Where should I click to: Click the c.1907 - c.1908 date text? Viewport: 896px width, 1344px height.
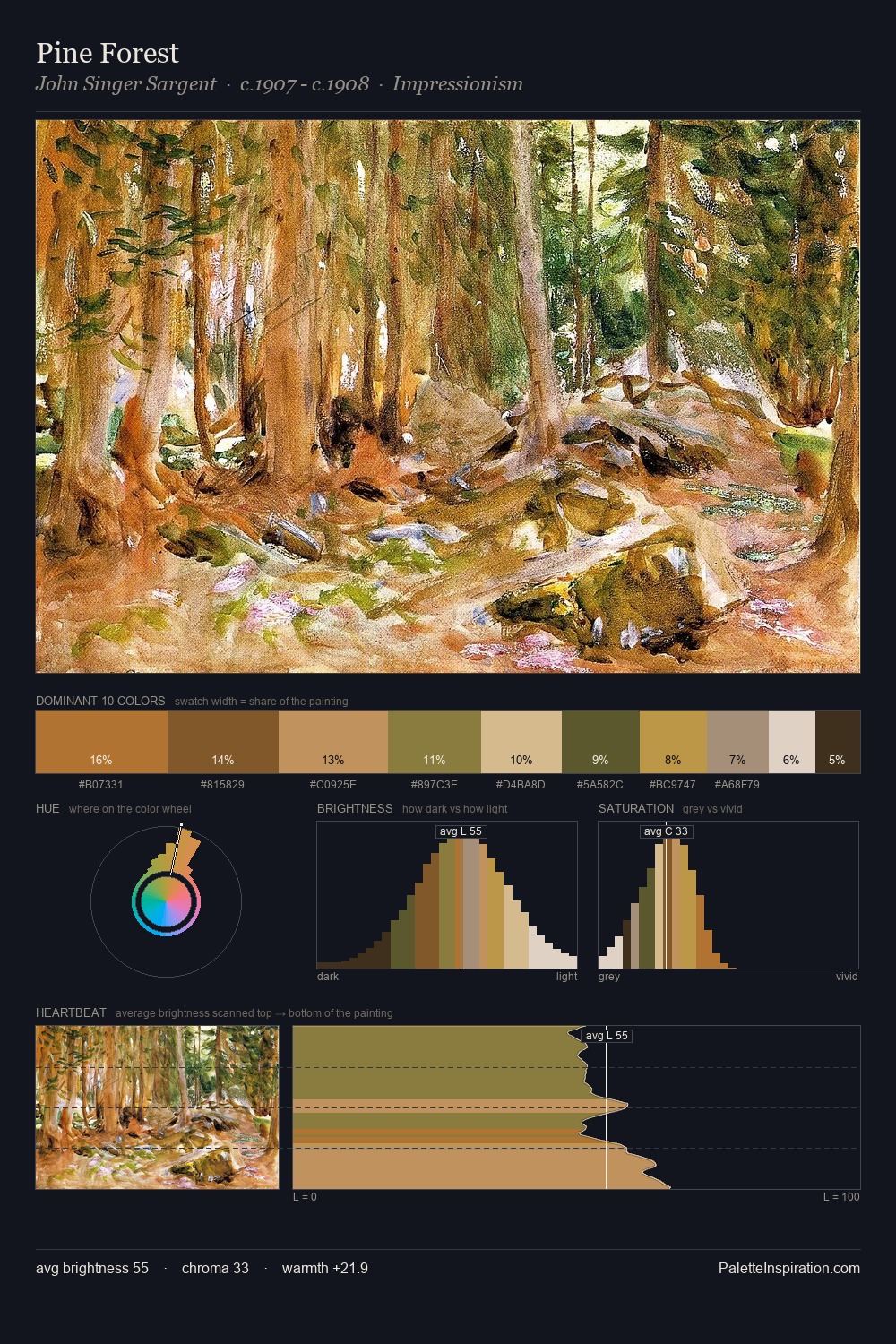(x=305, y=84)
